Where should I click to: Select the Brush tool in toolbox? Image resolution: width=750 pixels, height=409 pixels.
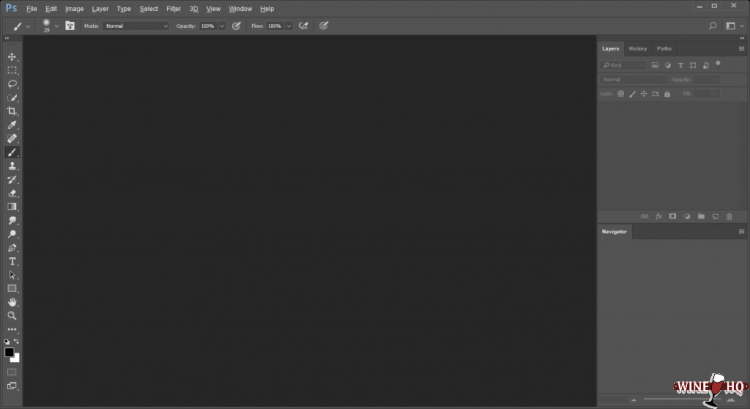pos(12,152)
